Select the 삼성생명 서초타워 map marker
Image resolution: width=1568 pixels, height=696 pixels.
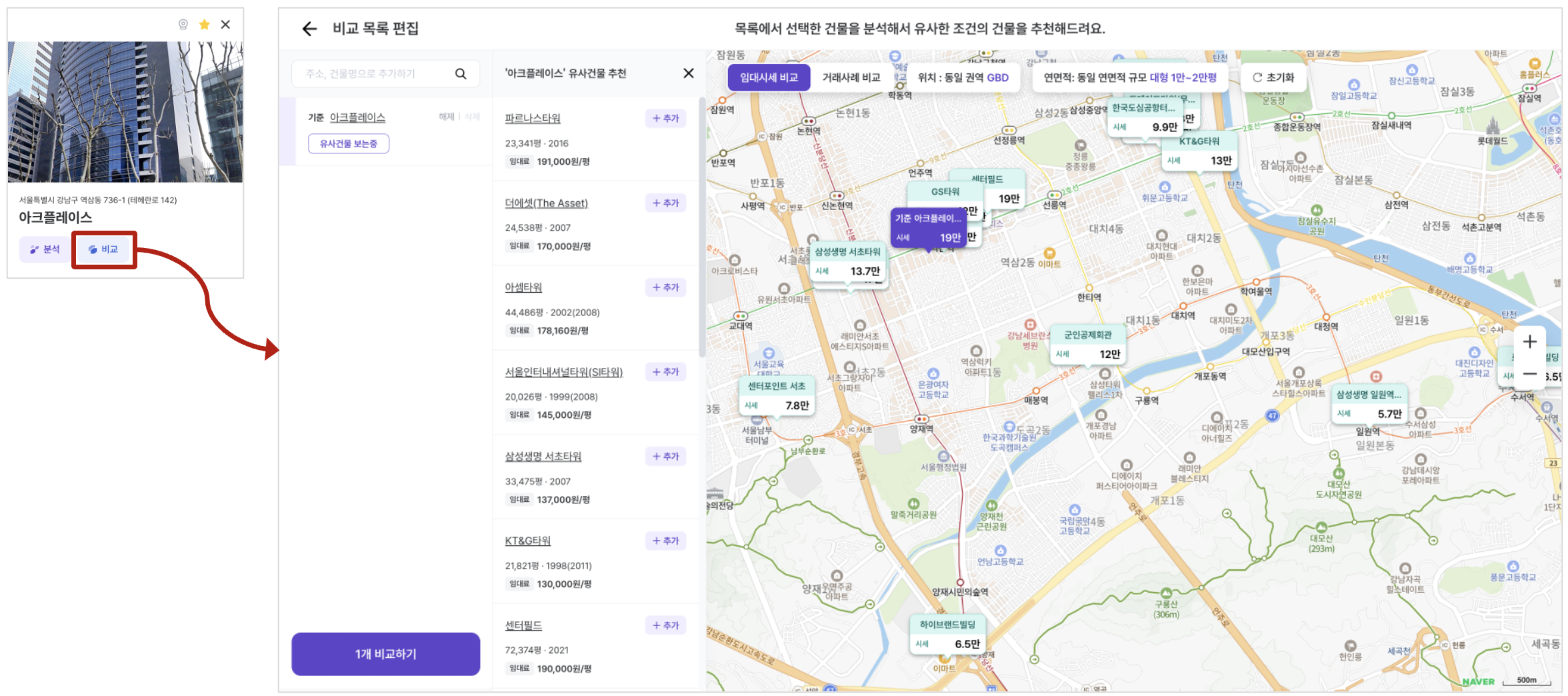click(x=847, y=262)
